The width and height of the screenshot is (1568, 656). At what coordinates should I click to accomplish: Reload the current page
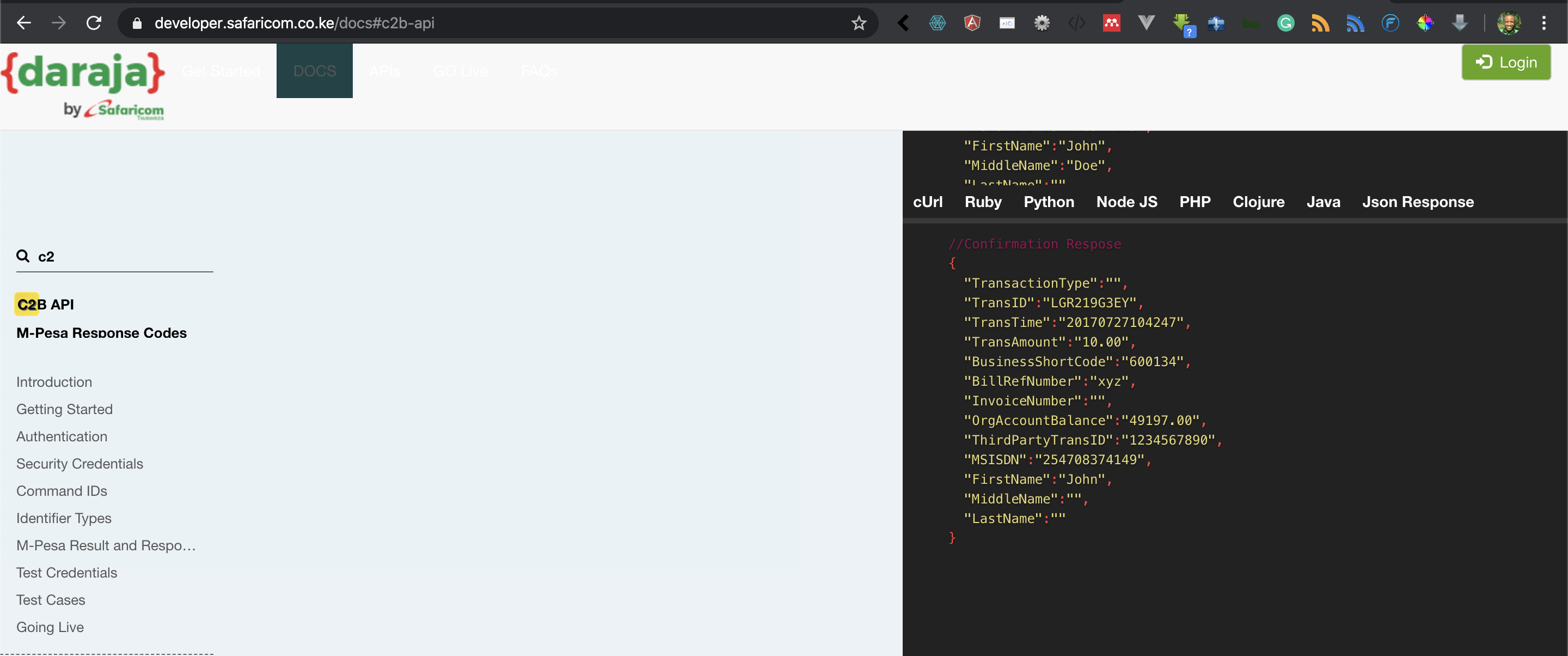click(94, 23)
